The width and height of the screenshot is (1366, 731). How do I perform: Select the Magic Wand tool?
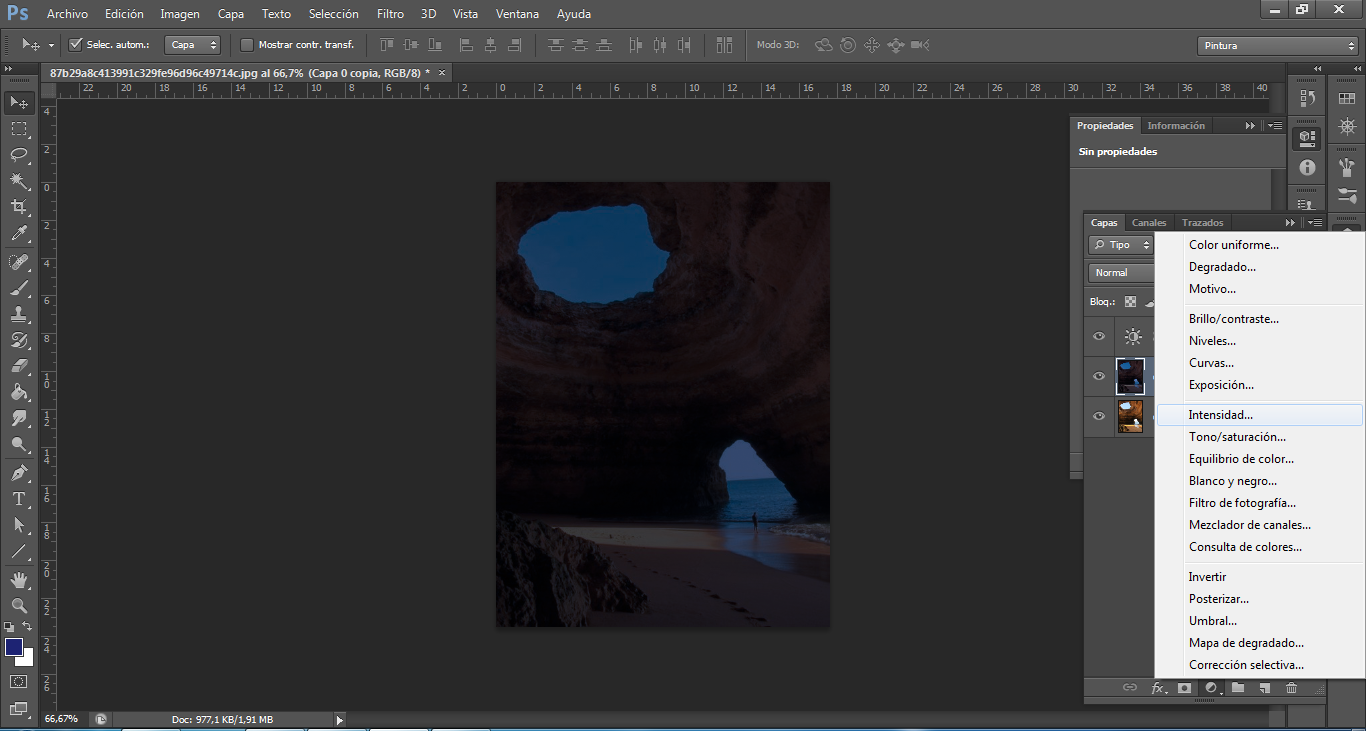(19, 181)
